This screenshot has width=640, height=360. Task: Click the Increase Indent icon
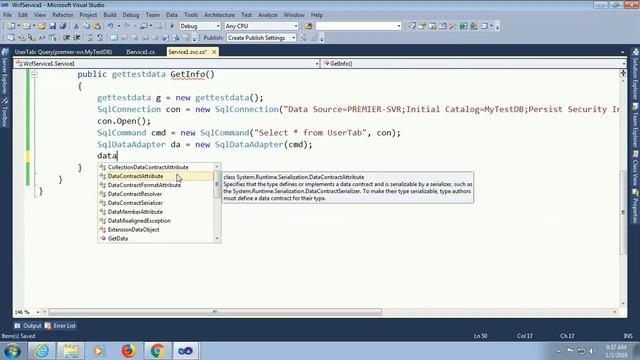[76, 38]
